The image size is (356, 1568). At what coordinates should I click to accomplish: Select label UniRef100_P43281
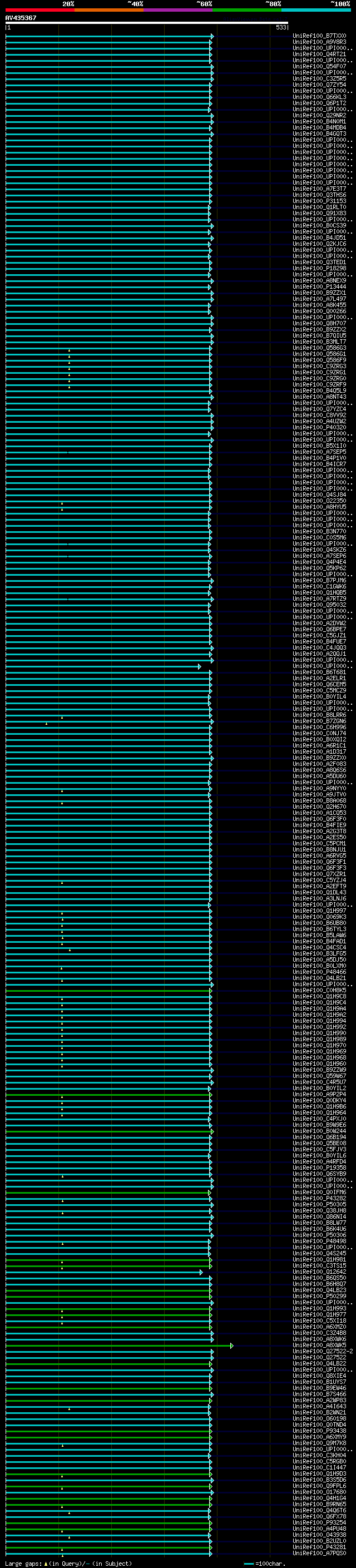point(319,1547)
